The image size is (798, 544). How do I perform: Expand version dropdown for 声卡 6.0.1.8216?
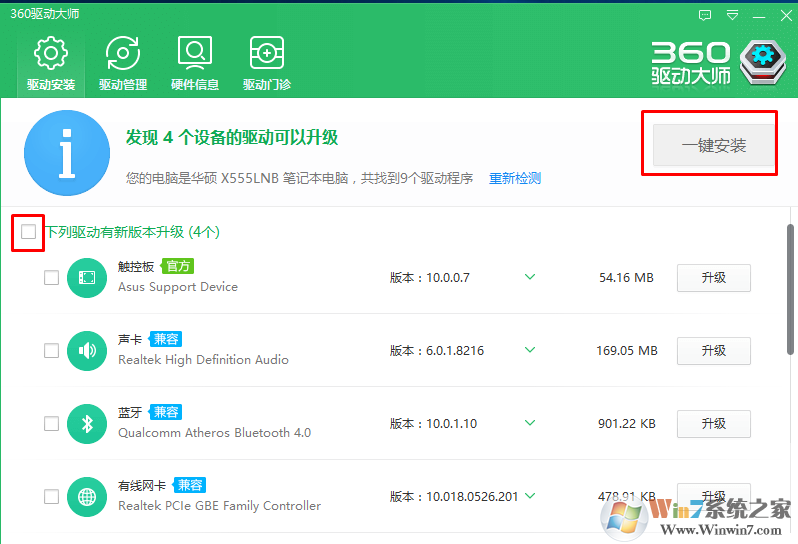click(530, 350)
